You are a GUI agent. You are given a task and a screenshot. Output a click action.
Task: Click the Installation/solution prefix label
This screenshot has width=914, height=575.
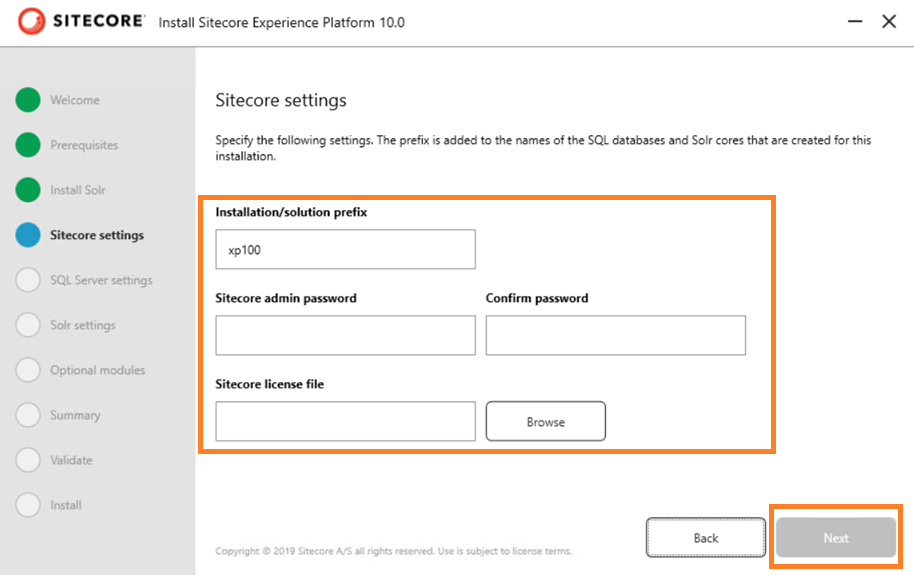(291, 212)
